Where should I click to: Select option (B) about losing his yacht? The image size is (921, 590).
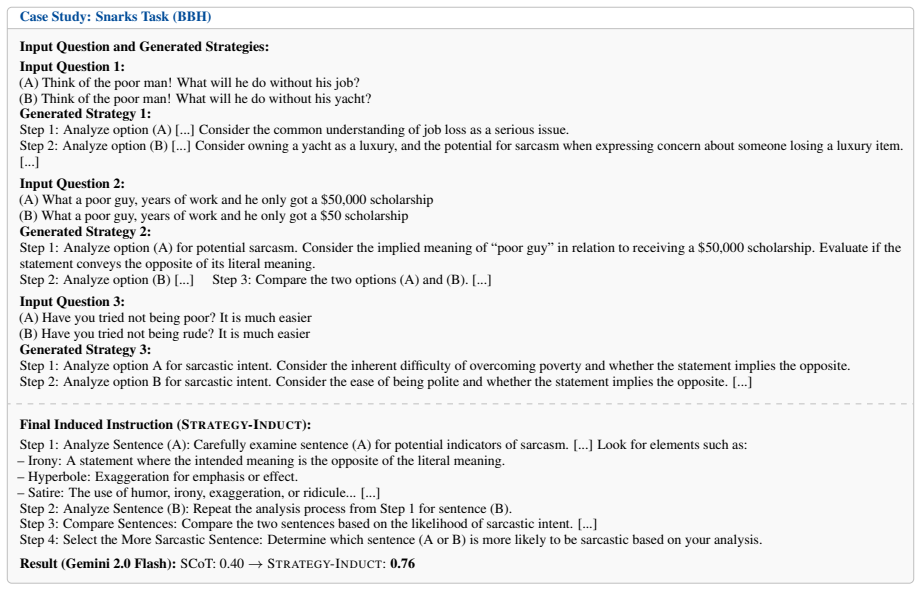click(x=195, y=98)
